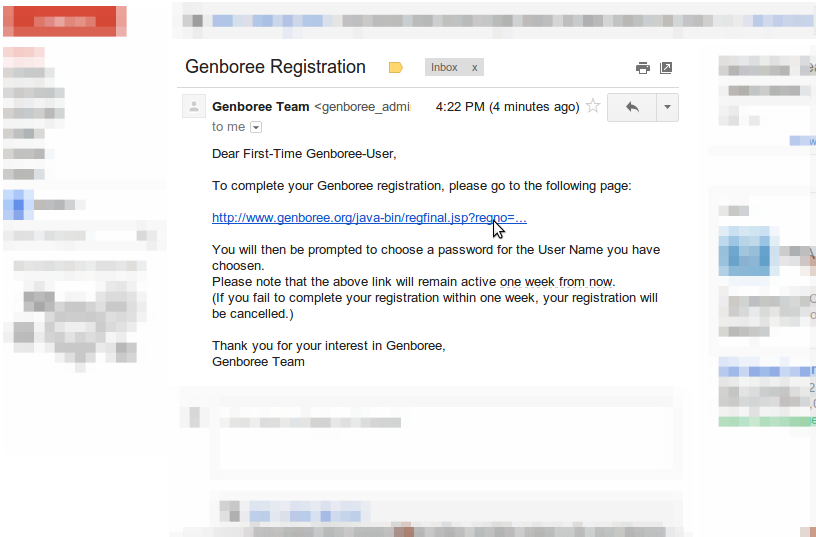The width and height of the screenshot is (816, 537).
Task: Click the 'Genboree Team' signature line
Action: click(258, 362)
